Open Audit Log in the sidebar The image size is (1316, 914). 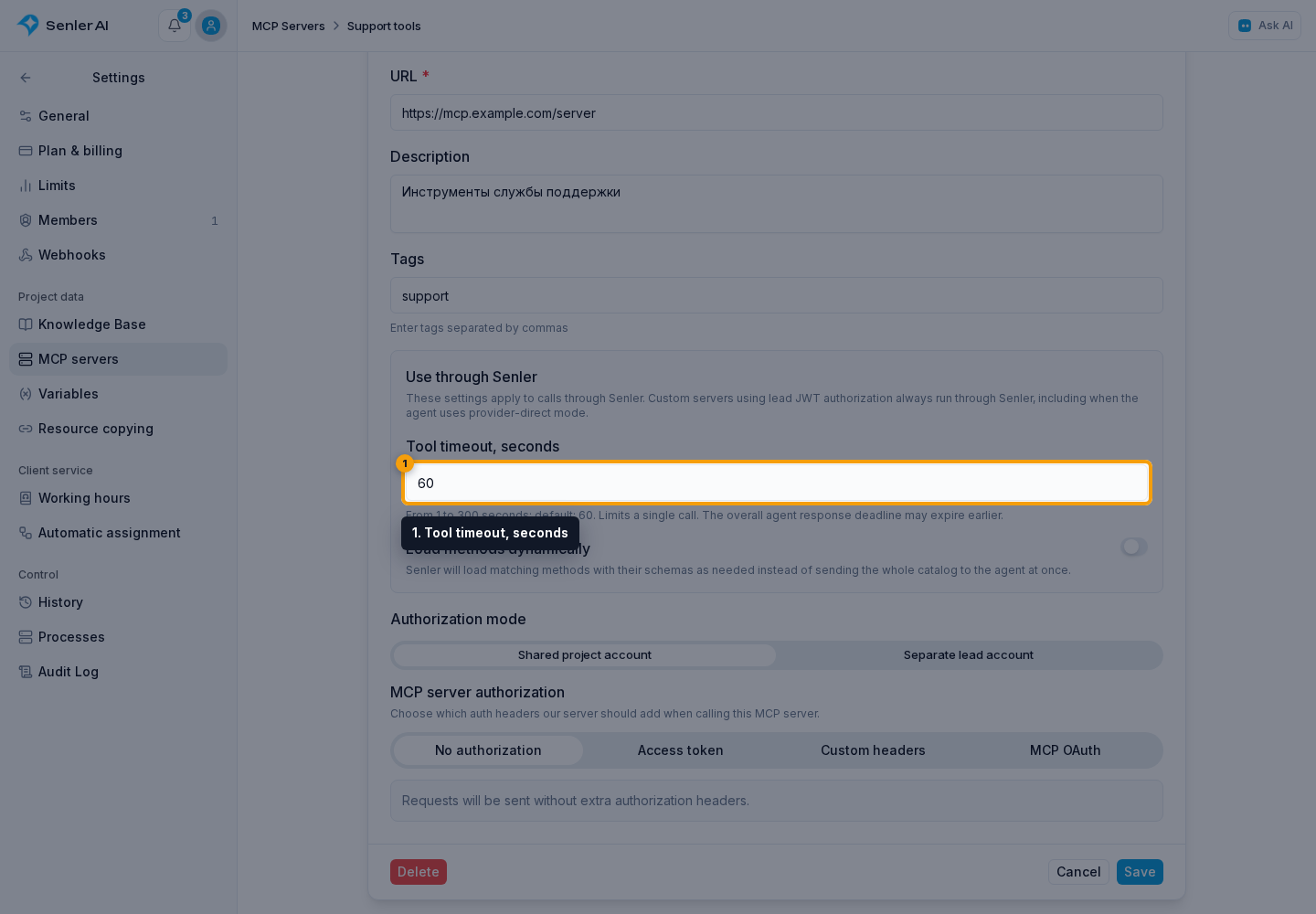[119, 672]
